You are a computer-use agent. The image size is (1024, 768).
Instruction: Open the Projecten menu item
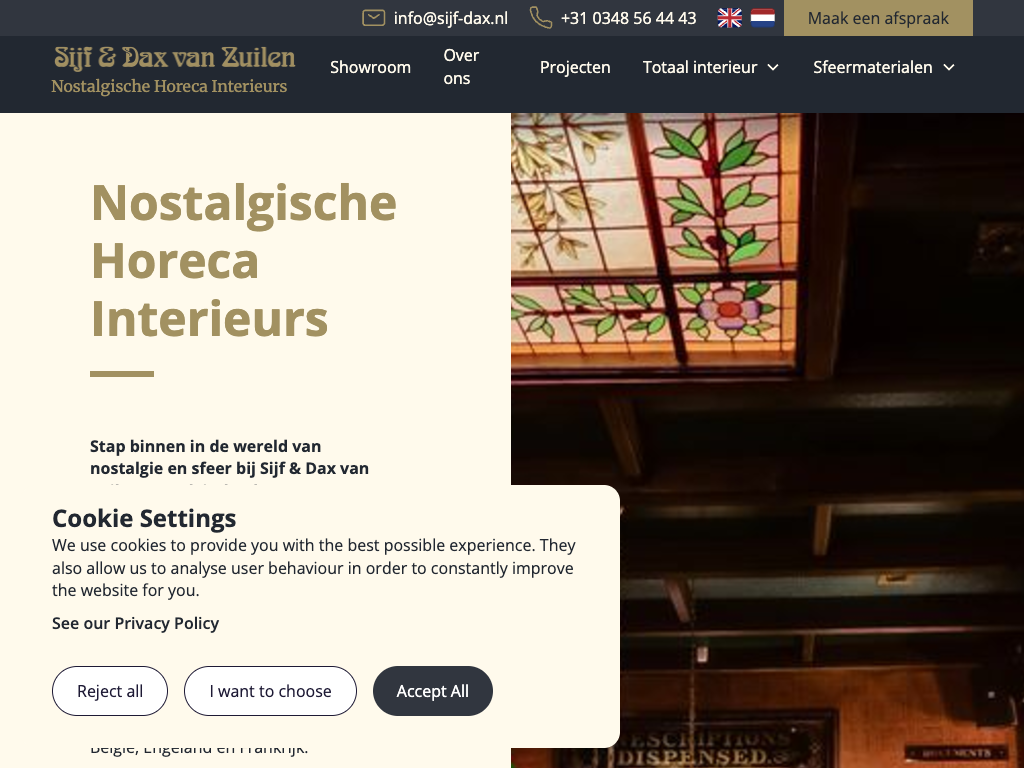[x=575, y=67]
